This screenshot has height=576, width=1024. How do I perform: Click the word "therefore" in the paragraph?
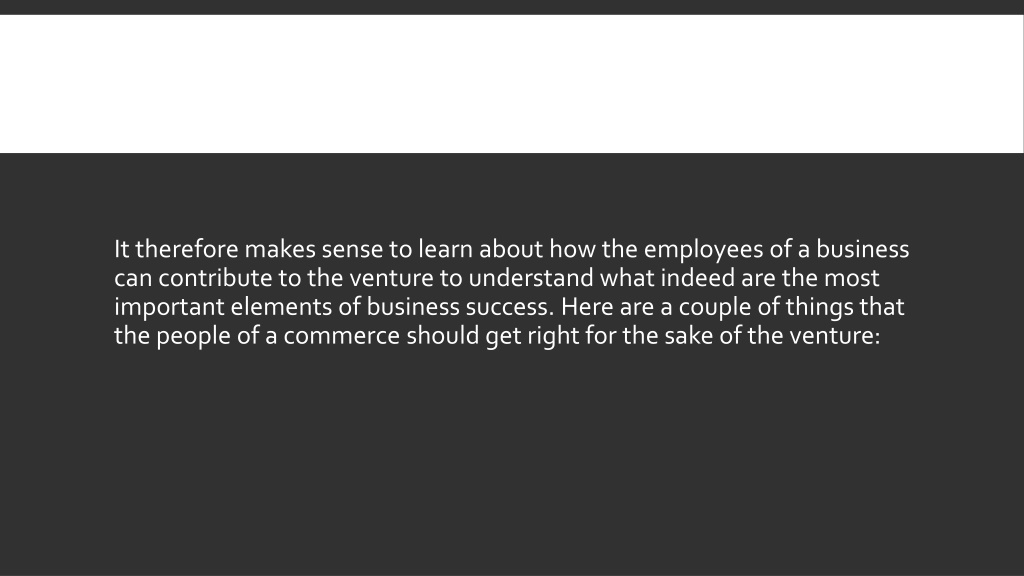(187, 249)
